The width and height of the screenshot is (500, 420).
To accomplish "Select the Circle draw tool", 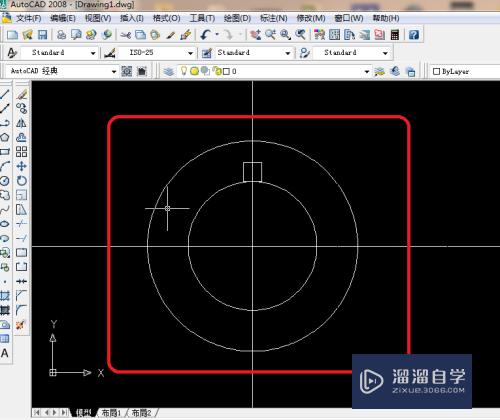I will (5, 181).
